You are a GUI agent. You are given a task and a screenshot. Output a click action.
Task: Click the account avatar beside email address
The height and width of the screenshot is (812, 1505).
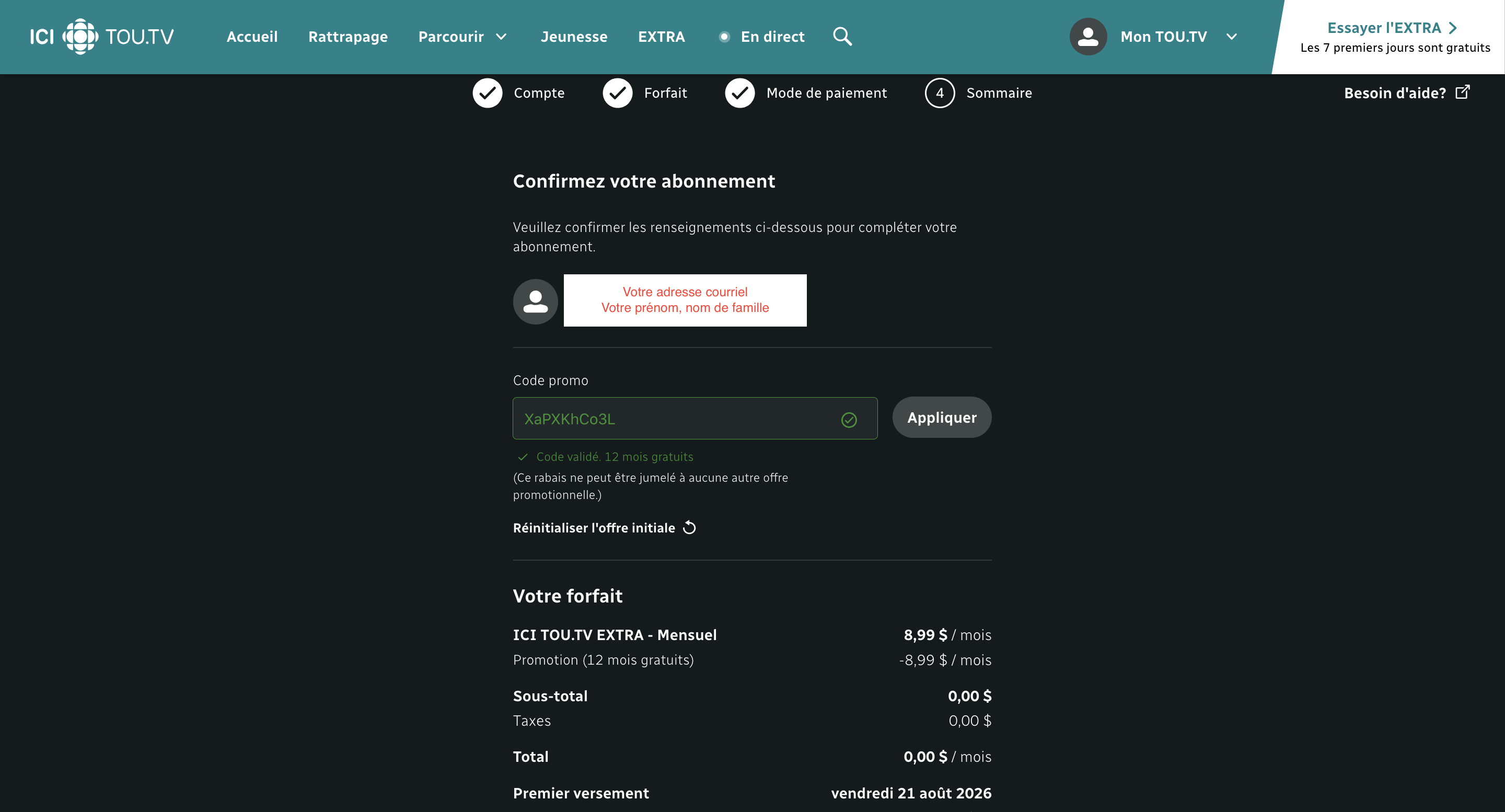pos(535,301)
